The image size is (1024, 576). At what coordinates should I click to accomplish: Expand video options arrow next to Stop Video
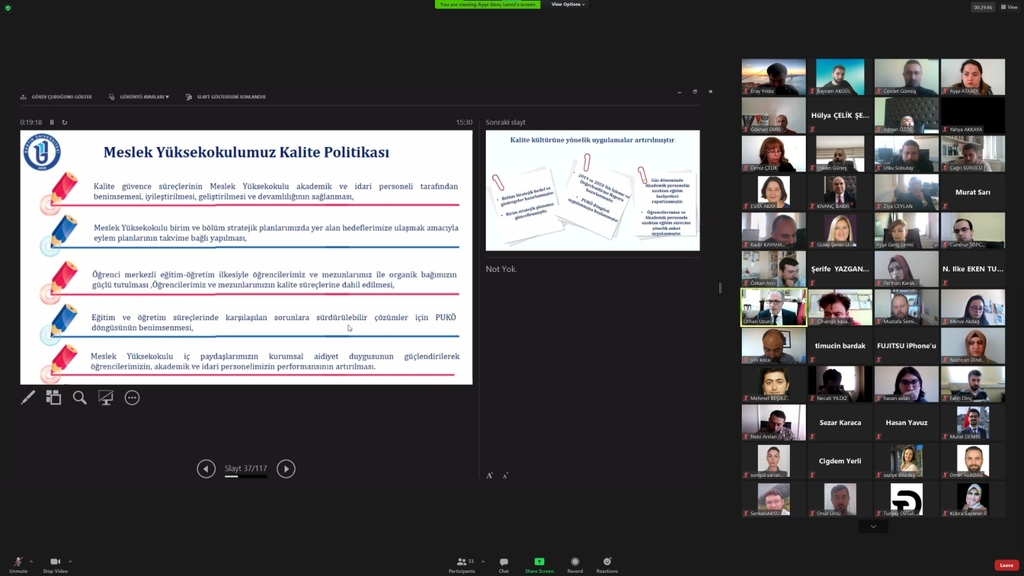(69, 560)
